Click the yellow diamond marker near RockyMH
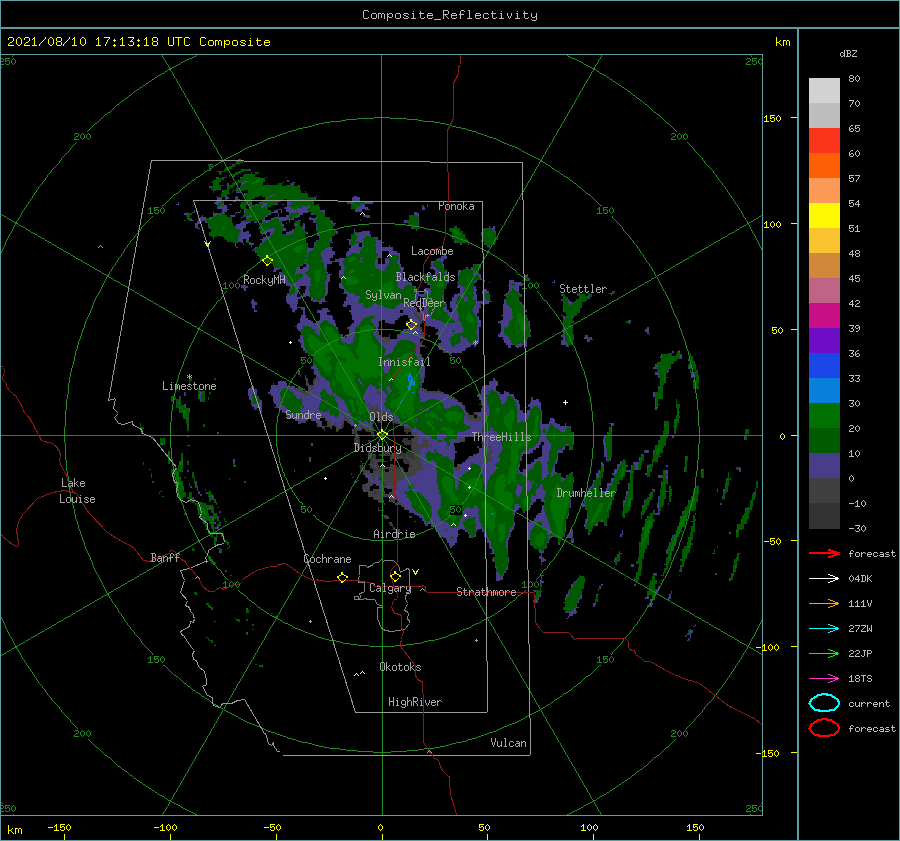The height and width of the screenshot is (841, 900). click(x=267, y=261)
